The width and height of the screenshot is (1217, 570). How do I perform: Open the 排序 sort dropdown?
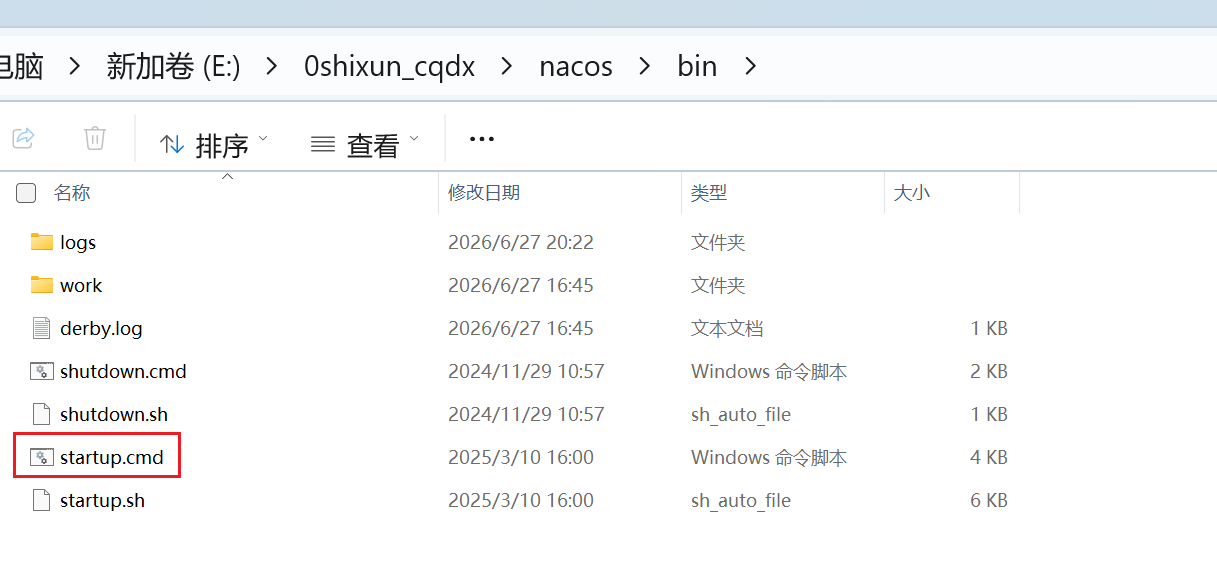[215, 145]
